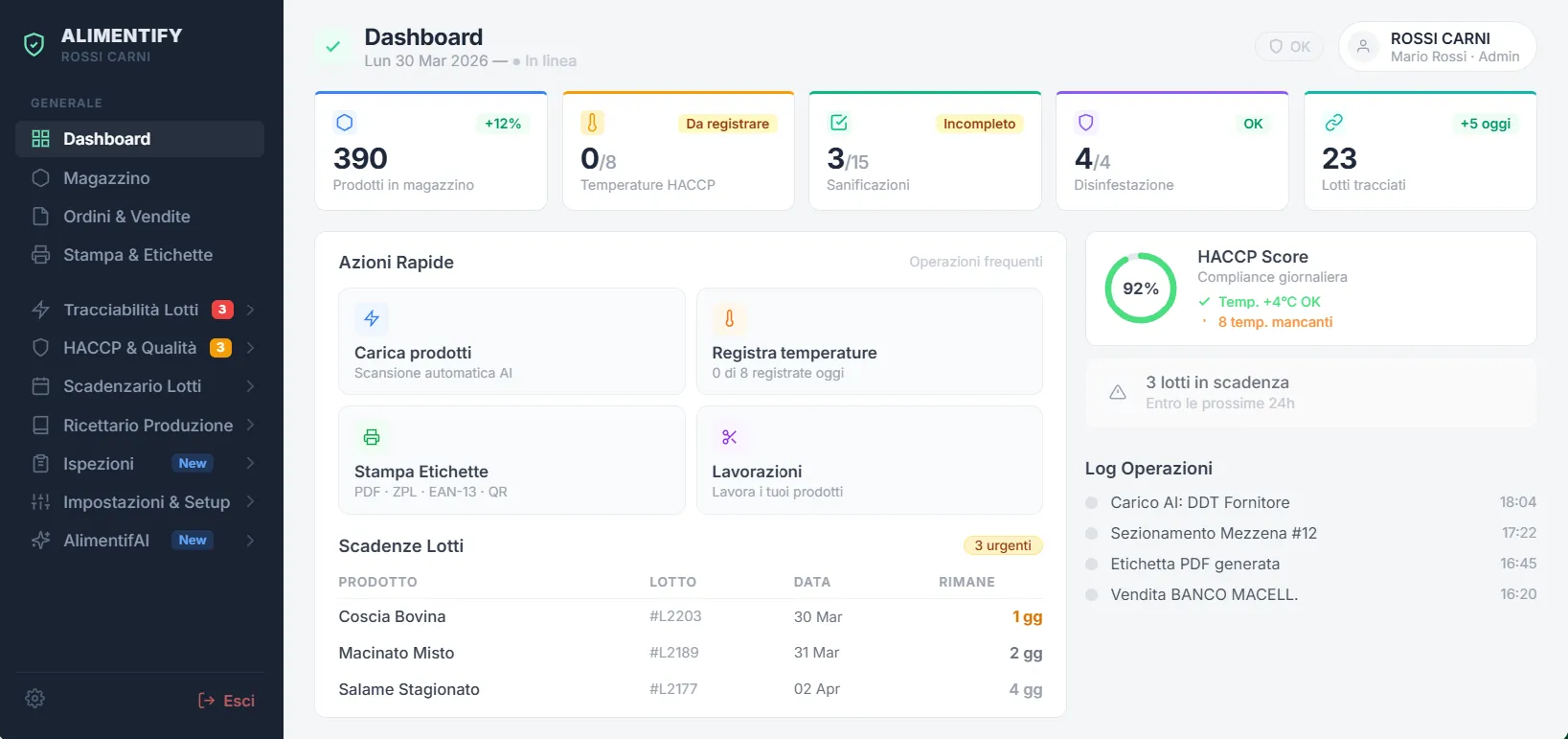The height and width of the screenshot is (739, 1568).
Task: Expand the Impostazioni & Setup chevron
Action: click(250, 502)
